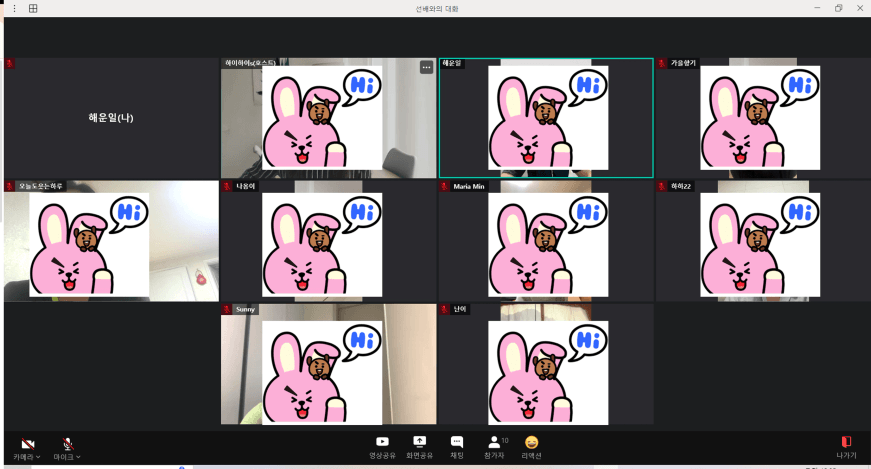Open more options on the host's tile

click(x=426, y=67)
